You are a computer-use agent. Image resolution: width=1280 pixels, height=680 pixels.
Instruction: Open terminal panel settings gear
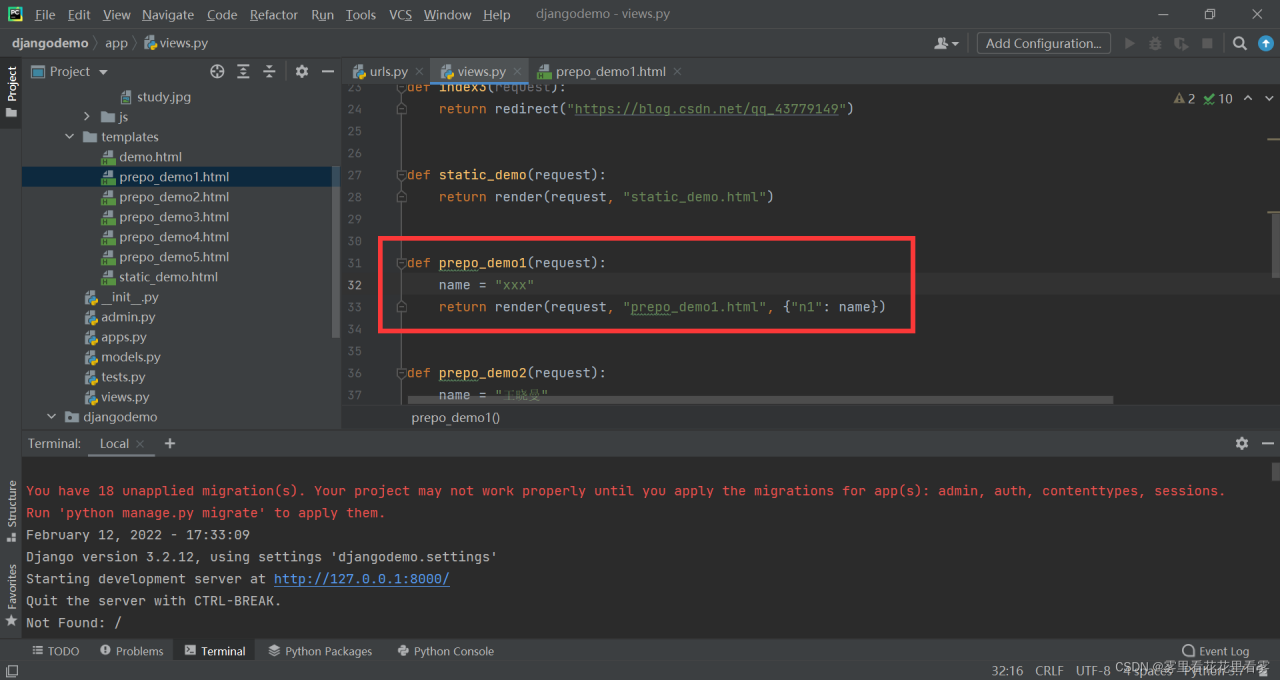pyautogui.click(x=1241, y=443)
